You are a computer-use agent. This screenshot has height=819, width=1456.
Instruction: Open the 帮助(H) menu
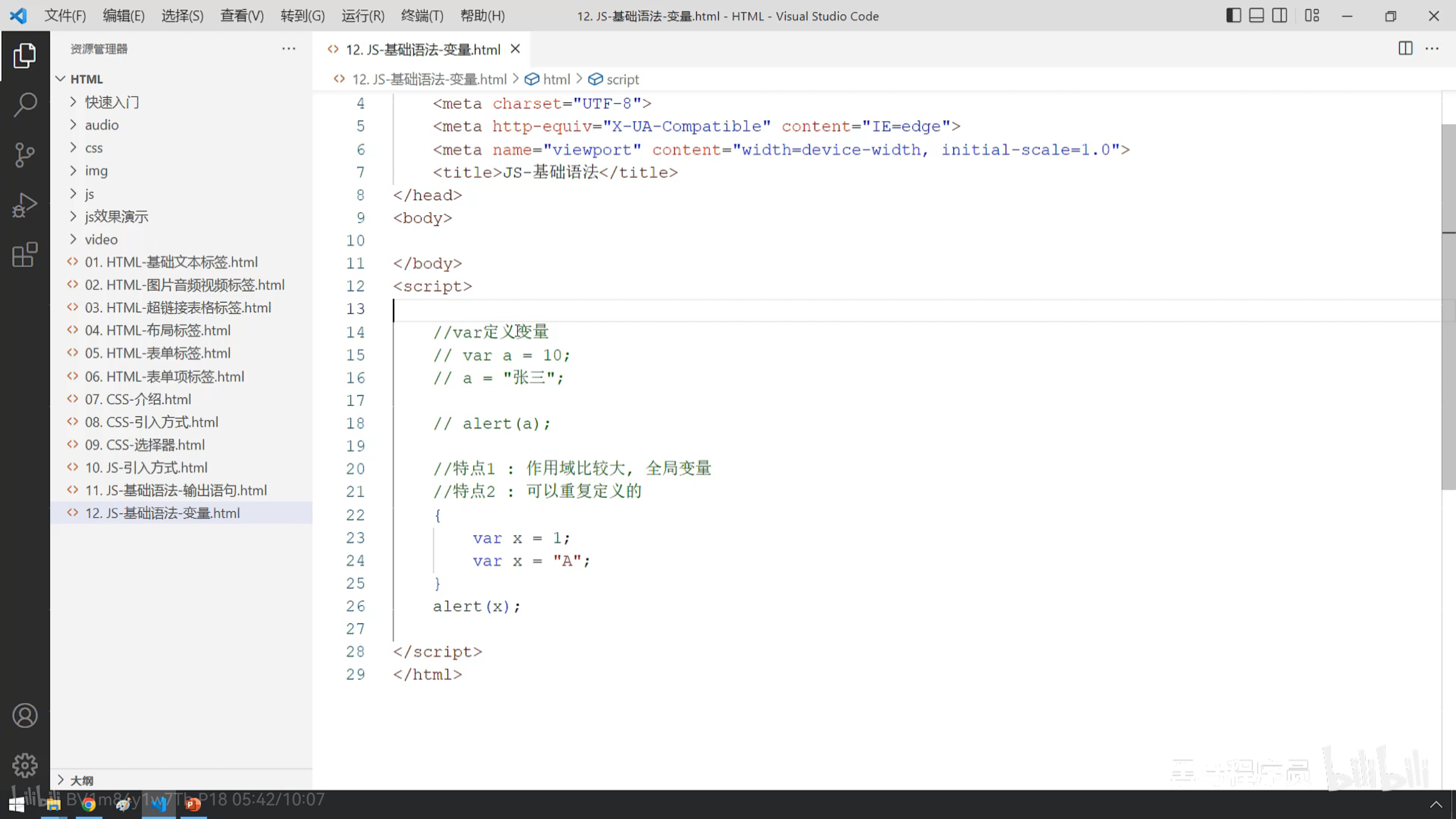click(x=482, y=16)
